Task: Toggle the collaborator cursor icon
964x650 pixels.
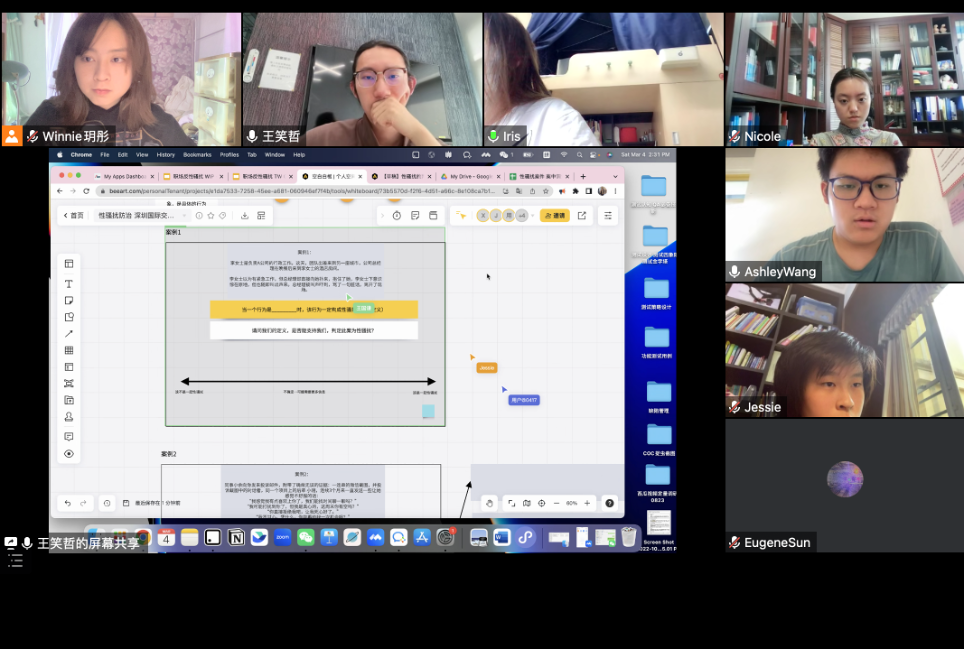Action: coord(461,216)
